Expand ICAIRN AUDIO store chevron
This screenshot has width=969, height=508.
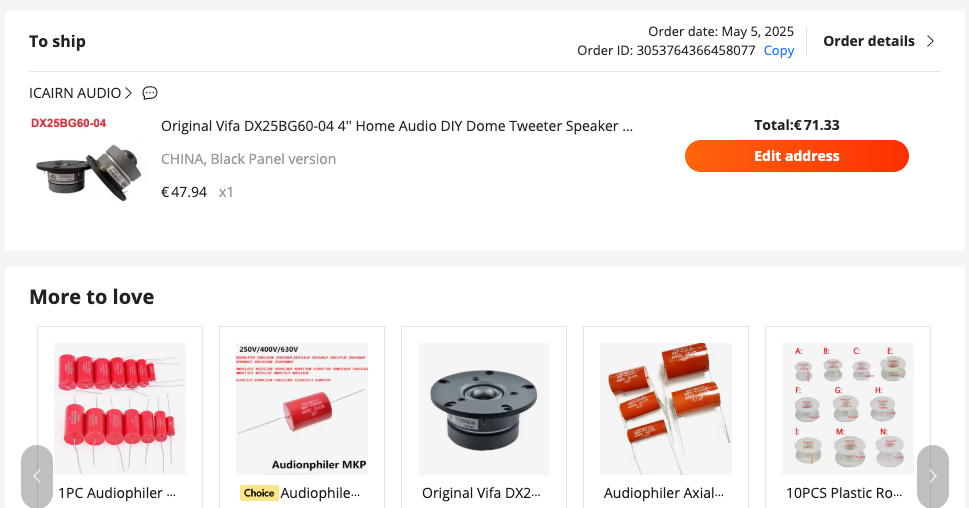[x=128, y=93]
